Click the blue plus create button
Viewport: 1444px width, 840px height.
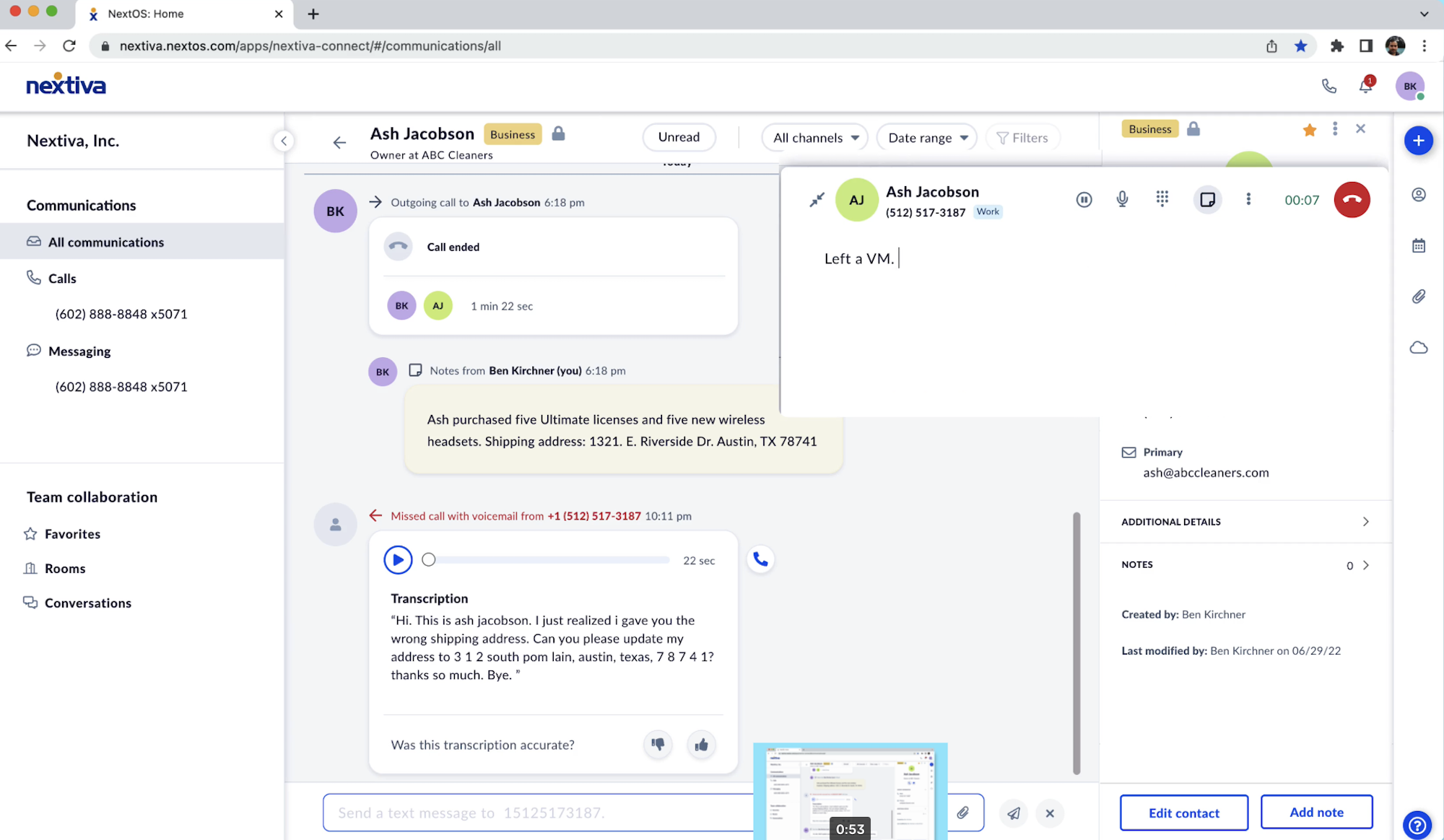click(x=1418, y=141)
